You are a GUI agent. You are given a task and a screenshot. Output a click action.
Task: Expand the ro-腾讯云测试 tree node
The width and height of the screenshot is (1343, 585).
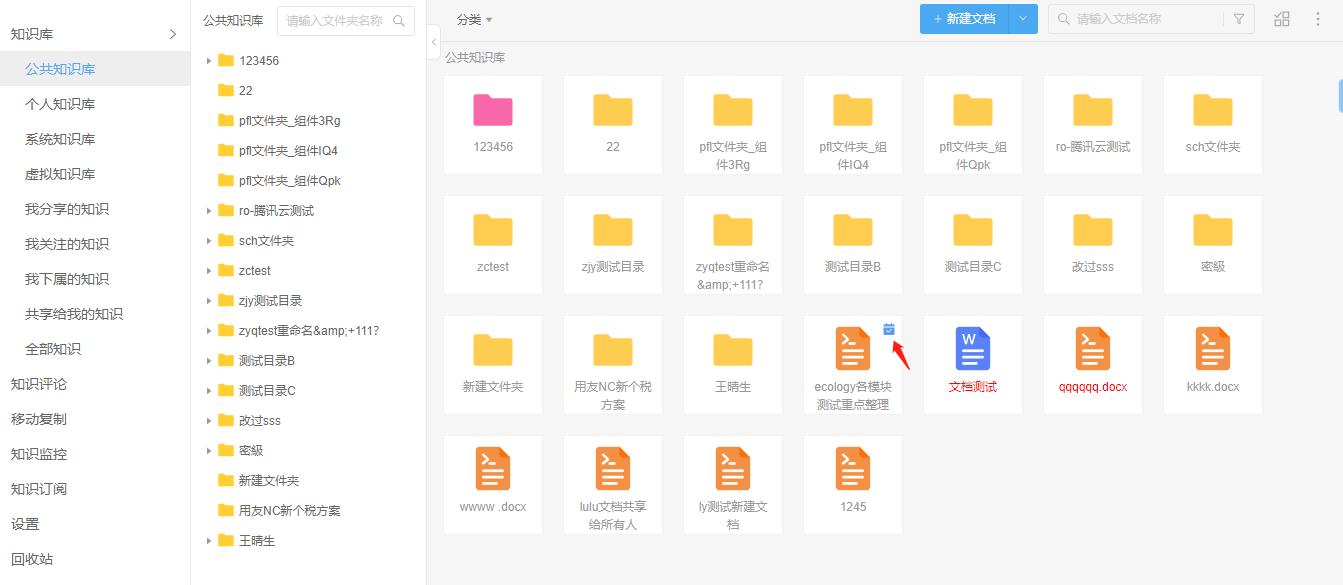click(209, 211)
